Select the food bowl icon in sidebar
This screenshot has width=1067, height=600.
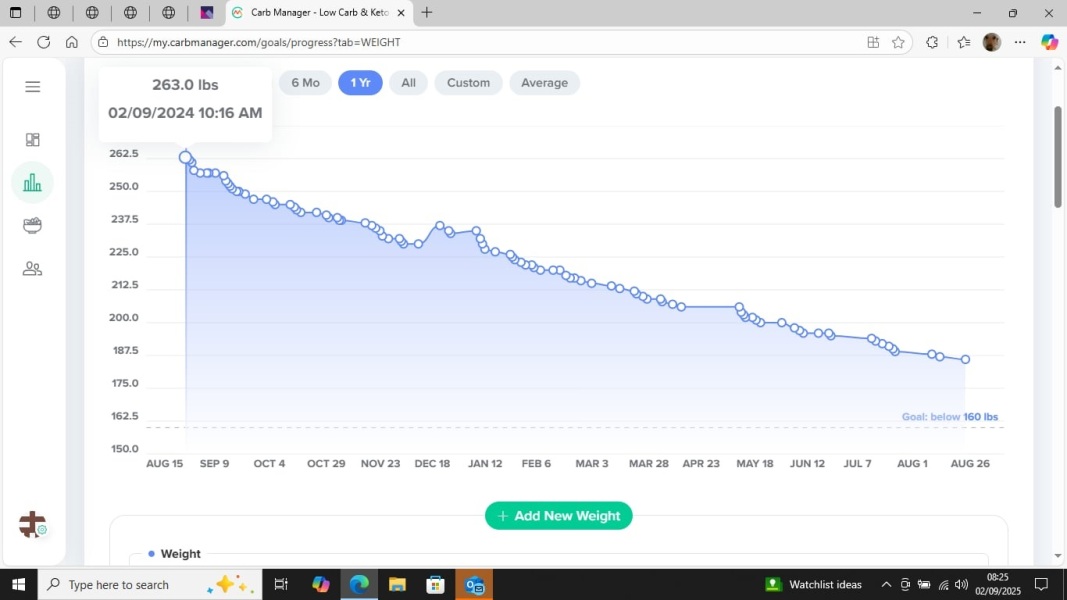[33, 225]
